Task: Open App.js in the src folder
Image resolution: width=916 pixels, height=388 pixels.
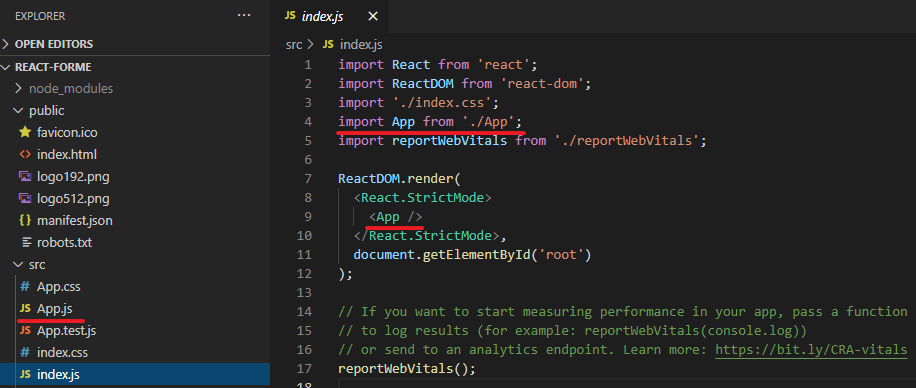Action: [55, 309]
